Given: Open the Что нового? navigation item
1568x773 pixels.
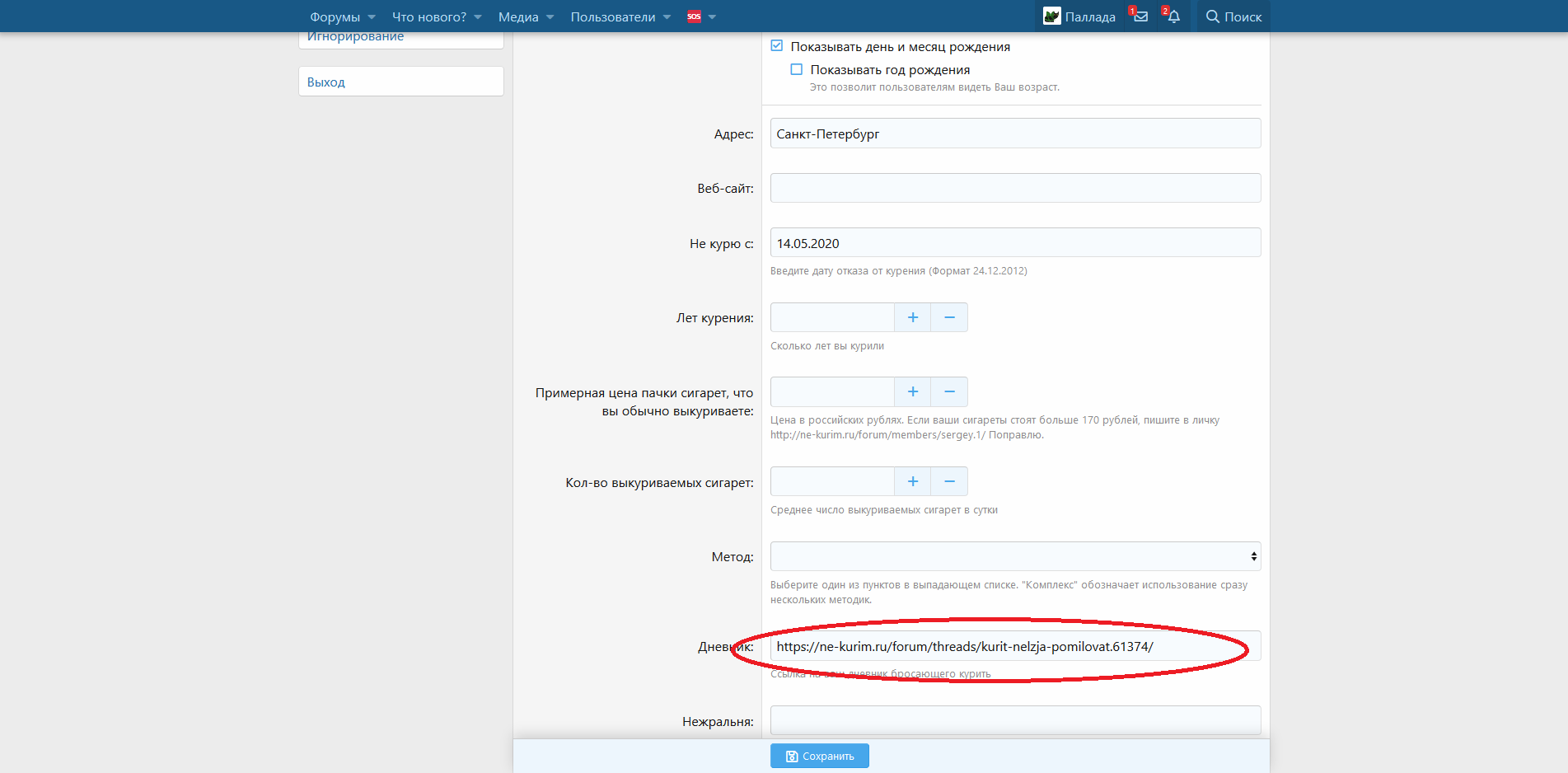Looking at the screenshot, I should (429, 16).
